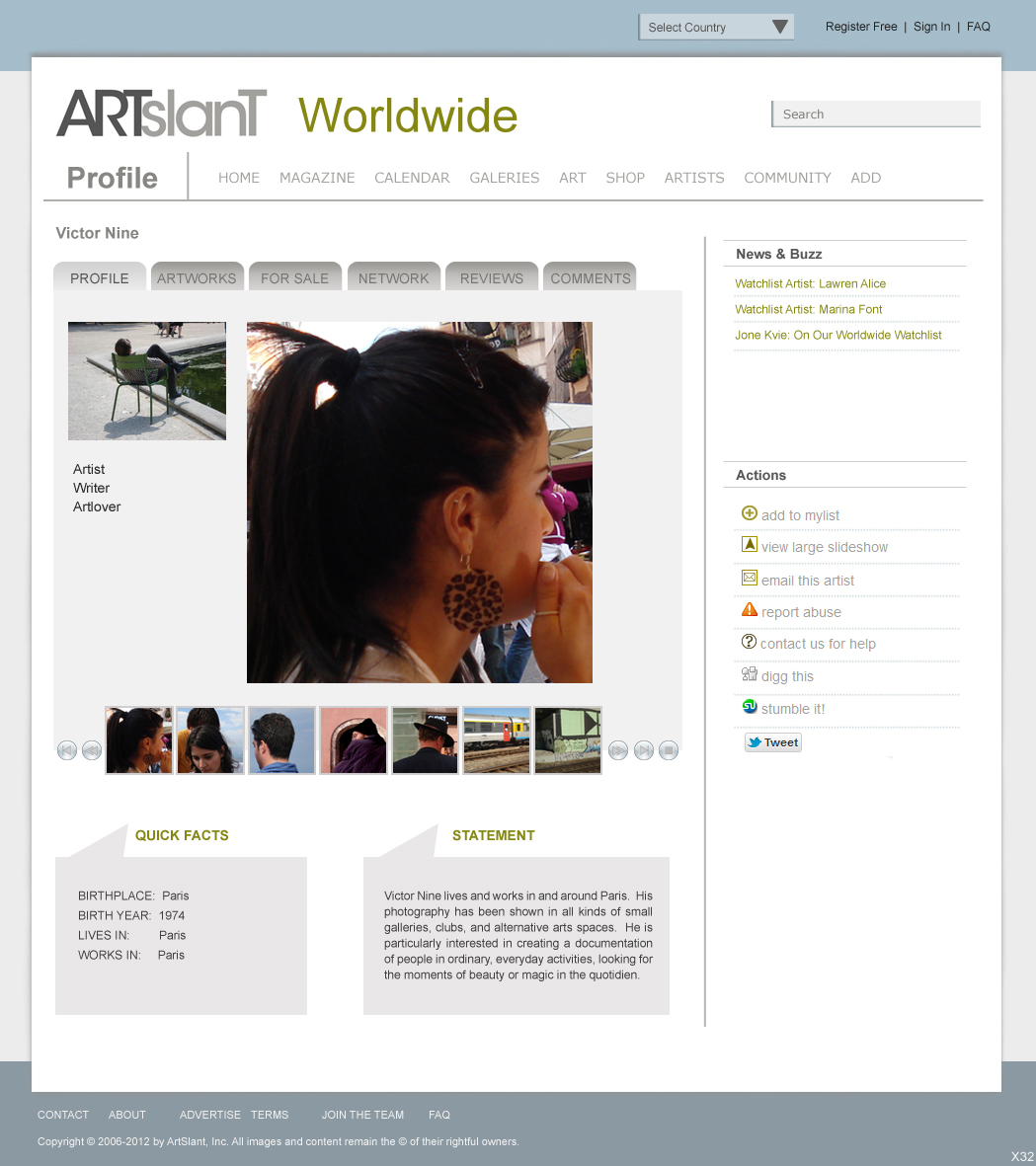Open the Watchlist Artist: Lawren Alice article
Viewport: 1036px width, 1166px height.
click(x=810, y=283)
